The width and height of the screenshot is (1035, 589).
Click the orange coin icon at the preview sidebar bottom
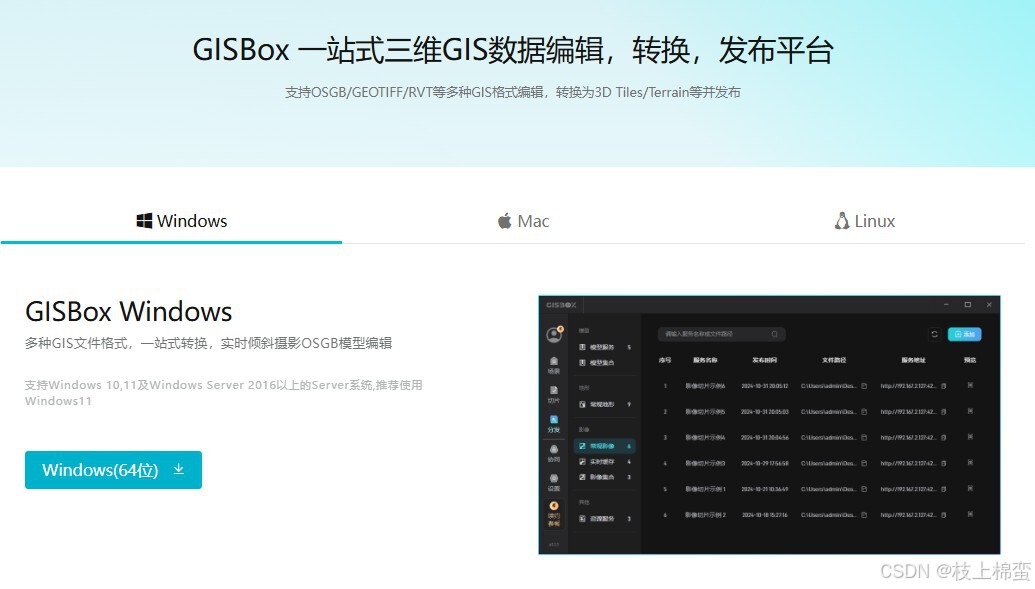[x=554, y=506]
